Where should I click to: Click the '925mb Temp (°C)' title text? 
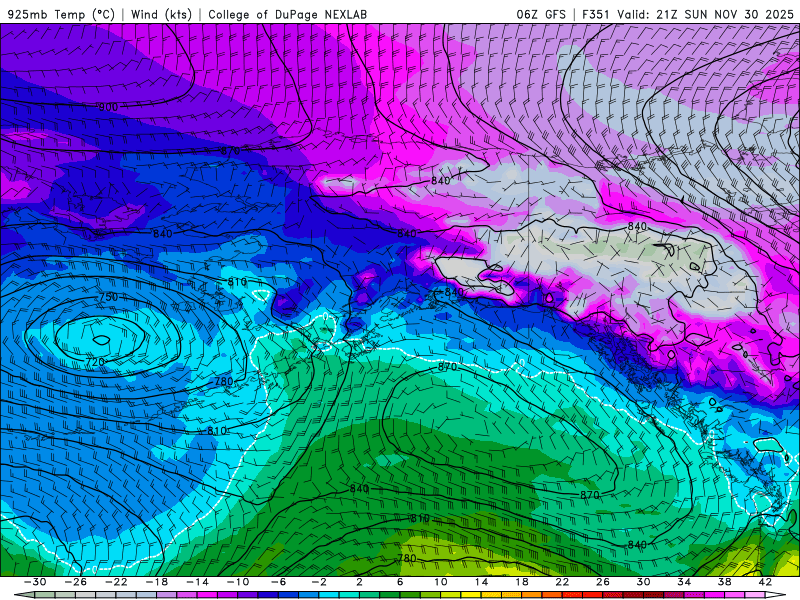click(61, 14)
